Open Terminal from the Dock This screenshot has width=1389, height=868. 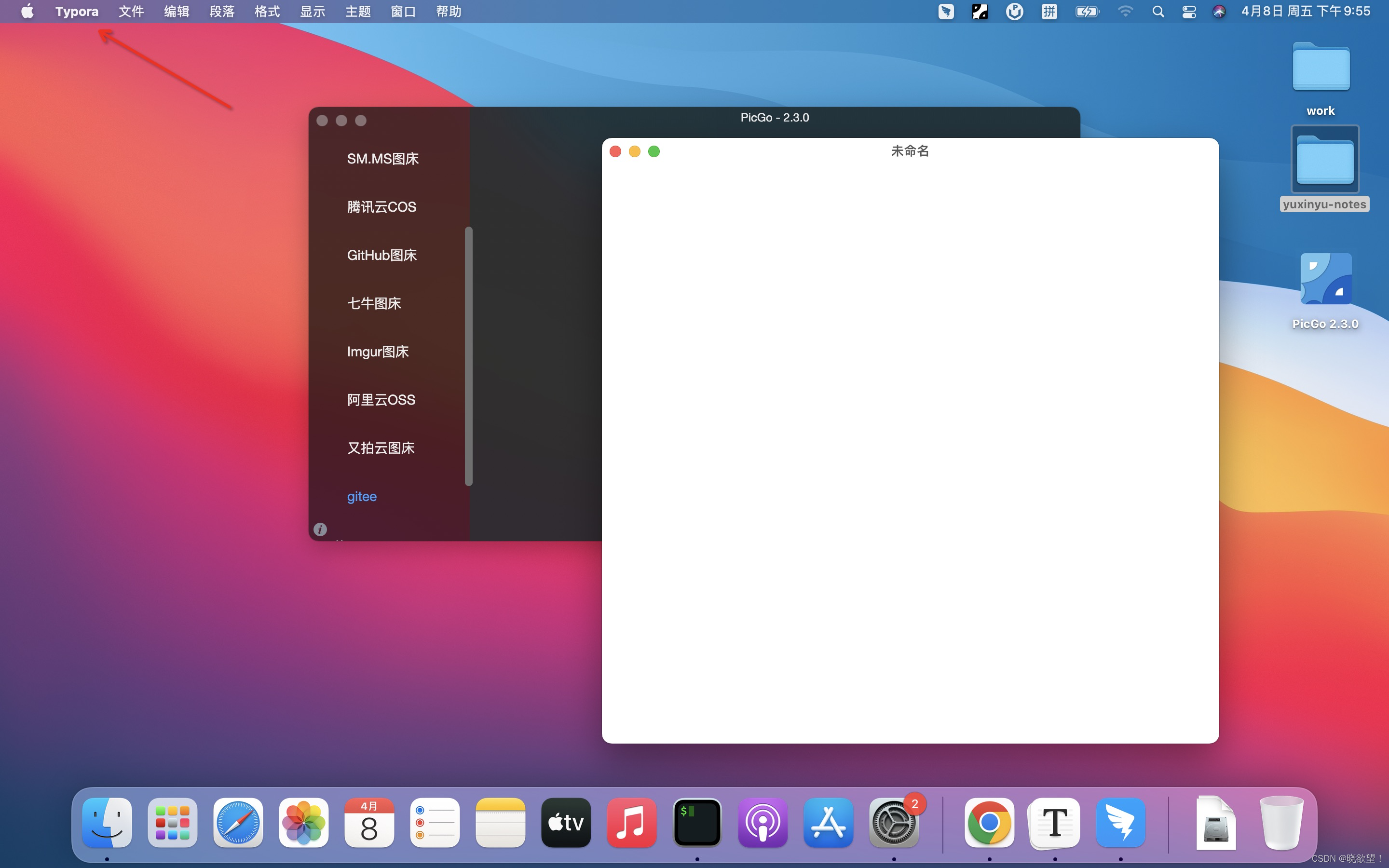point(697,823)
